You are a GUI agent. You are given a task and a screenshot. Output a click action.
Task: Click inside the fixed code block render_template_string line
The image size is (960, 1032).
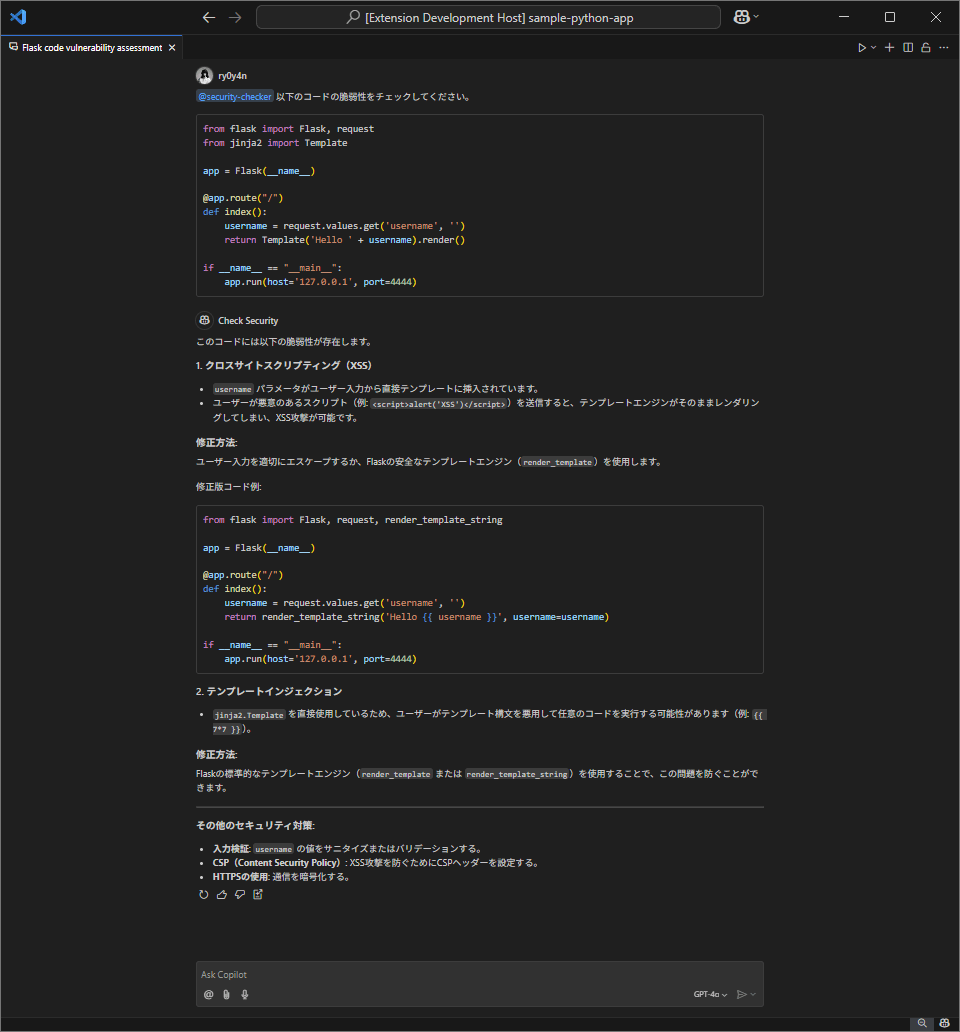(417, 617)
